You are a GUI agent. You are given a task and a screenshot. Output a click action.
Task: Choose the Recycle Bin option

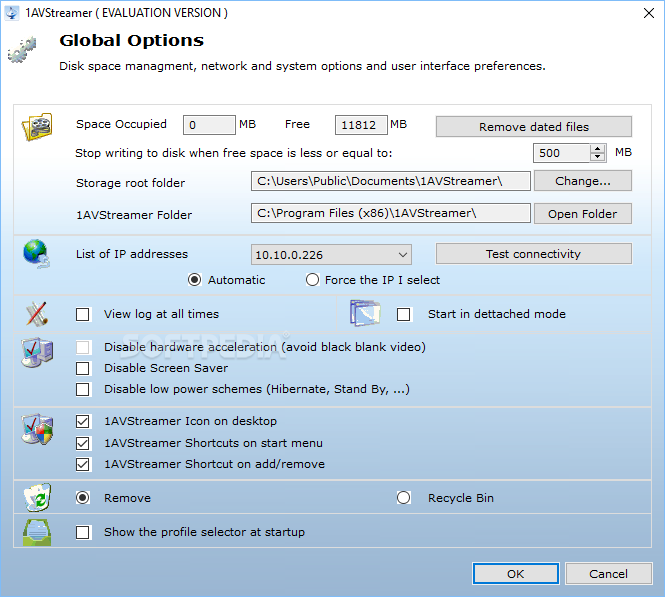pyautogui.click(x=403, y=498)
